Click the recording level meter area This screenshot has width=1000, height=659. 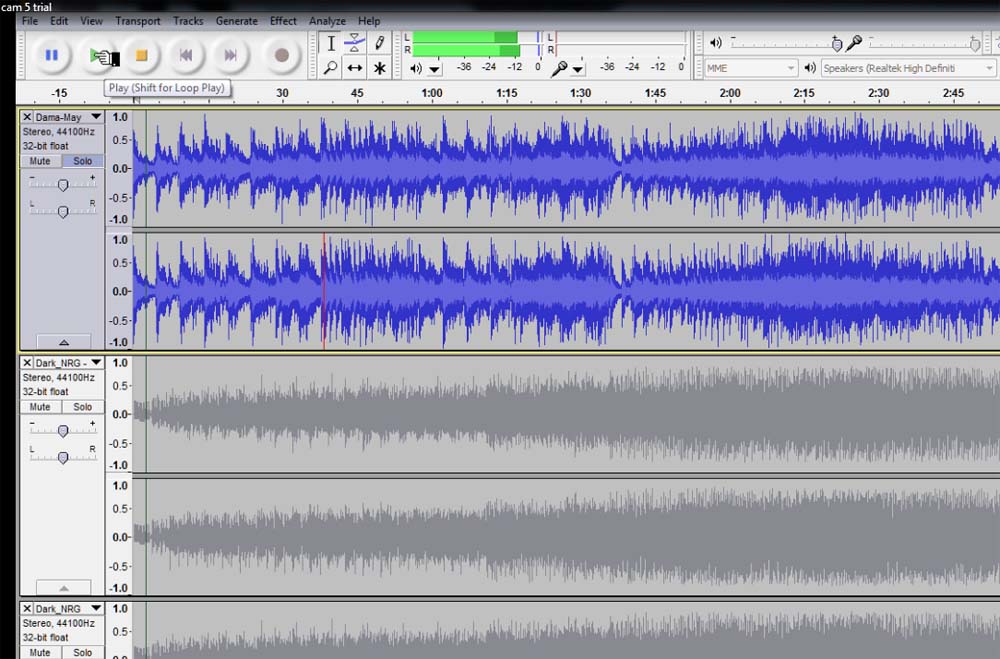point(622,43)
